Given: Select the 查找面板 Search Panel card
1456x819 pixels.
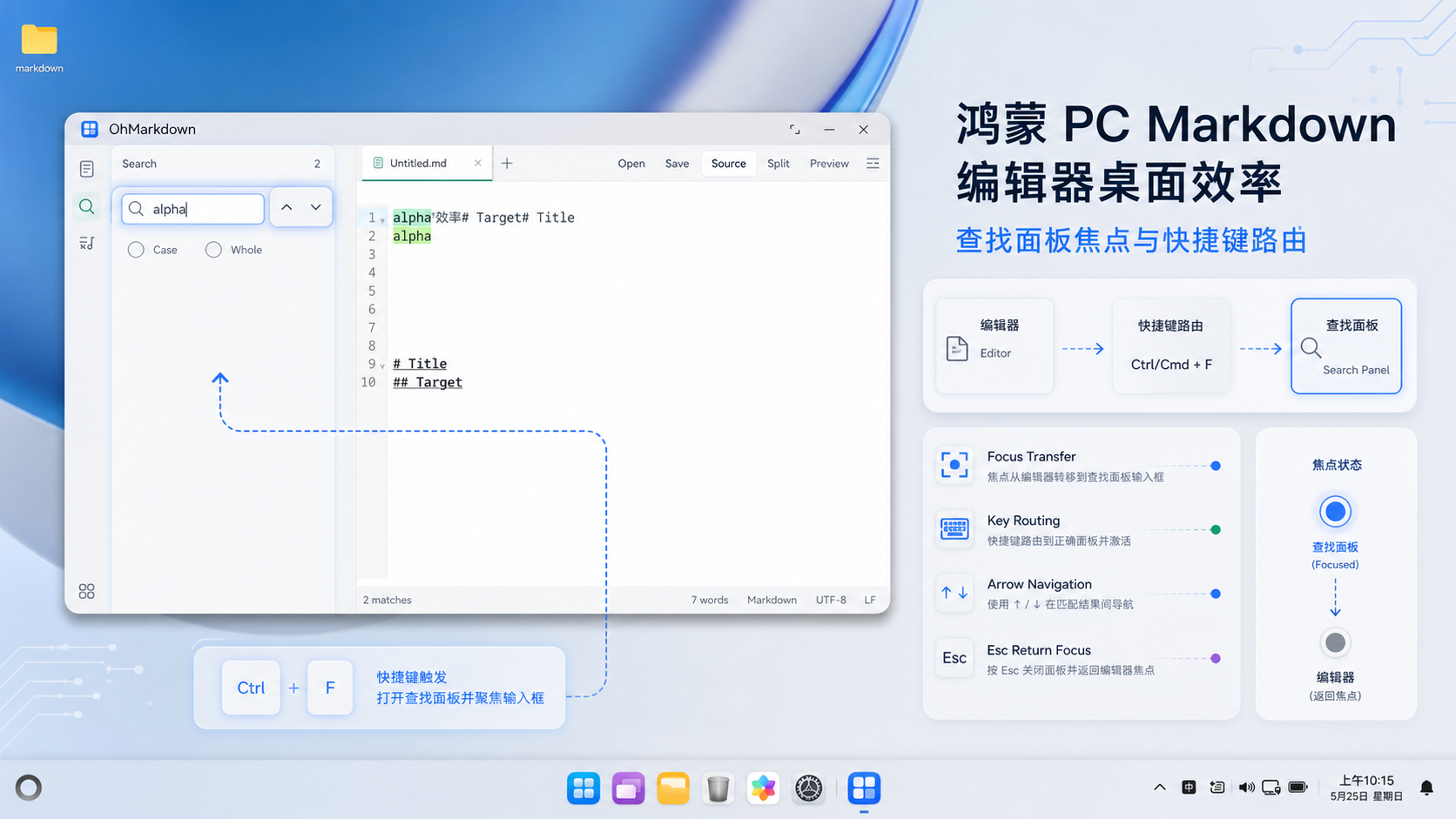Looking at the screenshot, I should click(1346, 346).
